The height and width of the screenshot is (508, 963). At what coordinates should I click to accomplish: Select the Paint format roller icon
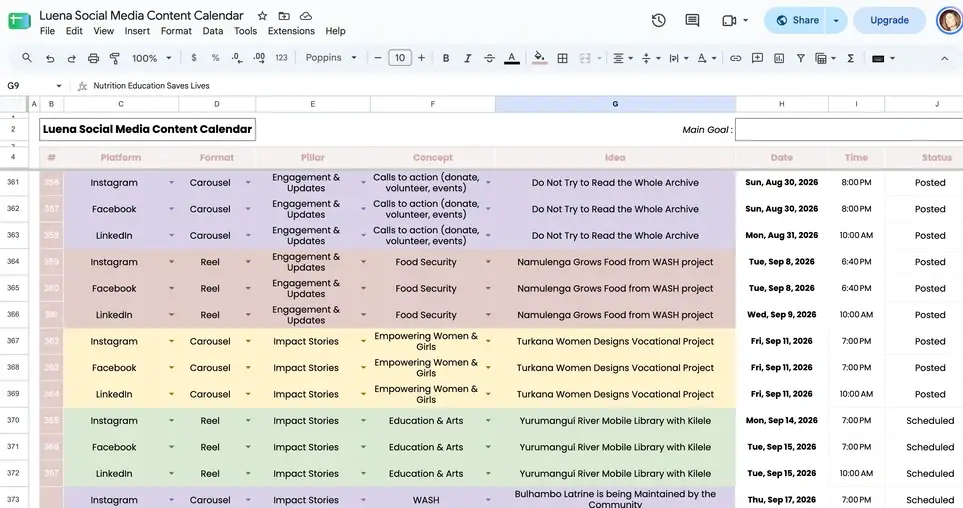pos(115,58)
